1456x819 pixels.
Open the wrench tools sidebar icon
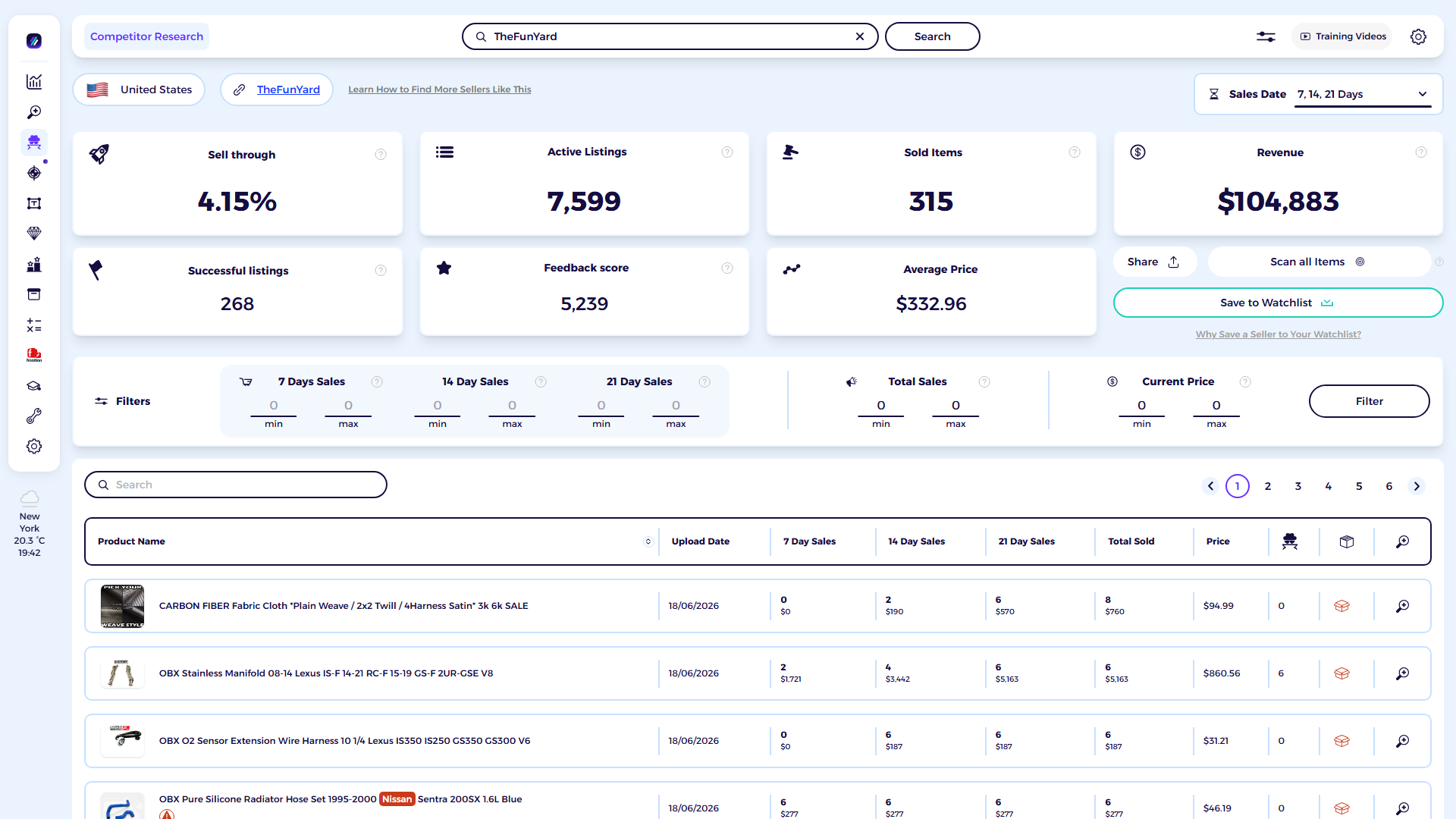(x=34, y=416)
